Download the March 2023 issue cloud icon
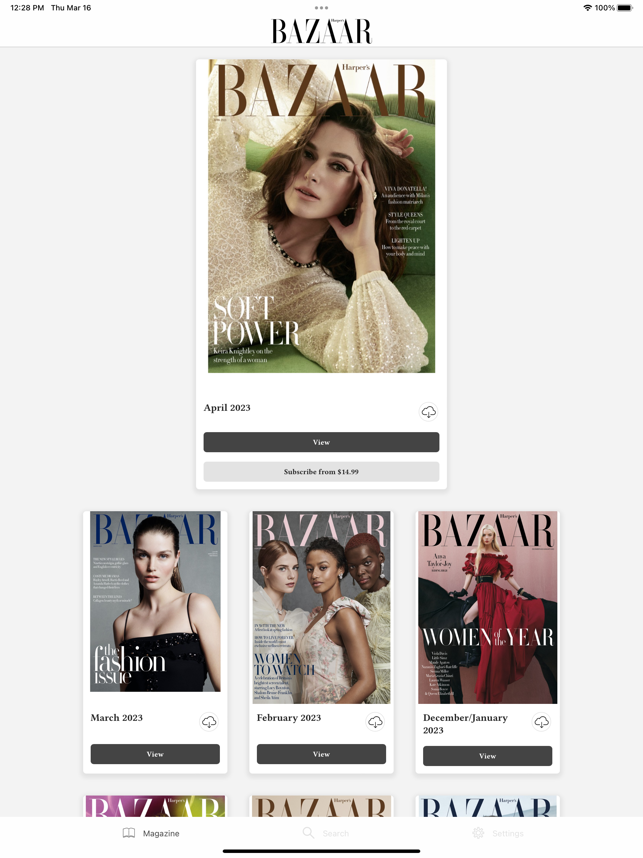This screenshot has height=858, width=643. coord(209,722)
